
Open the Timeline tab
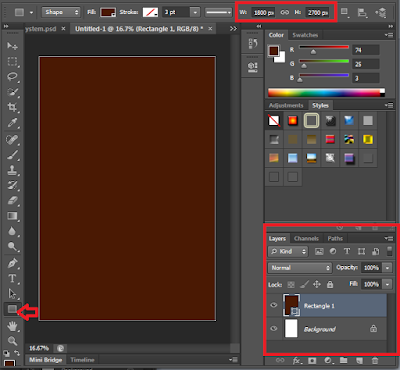(82, 360)
